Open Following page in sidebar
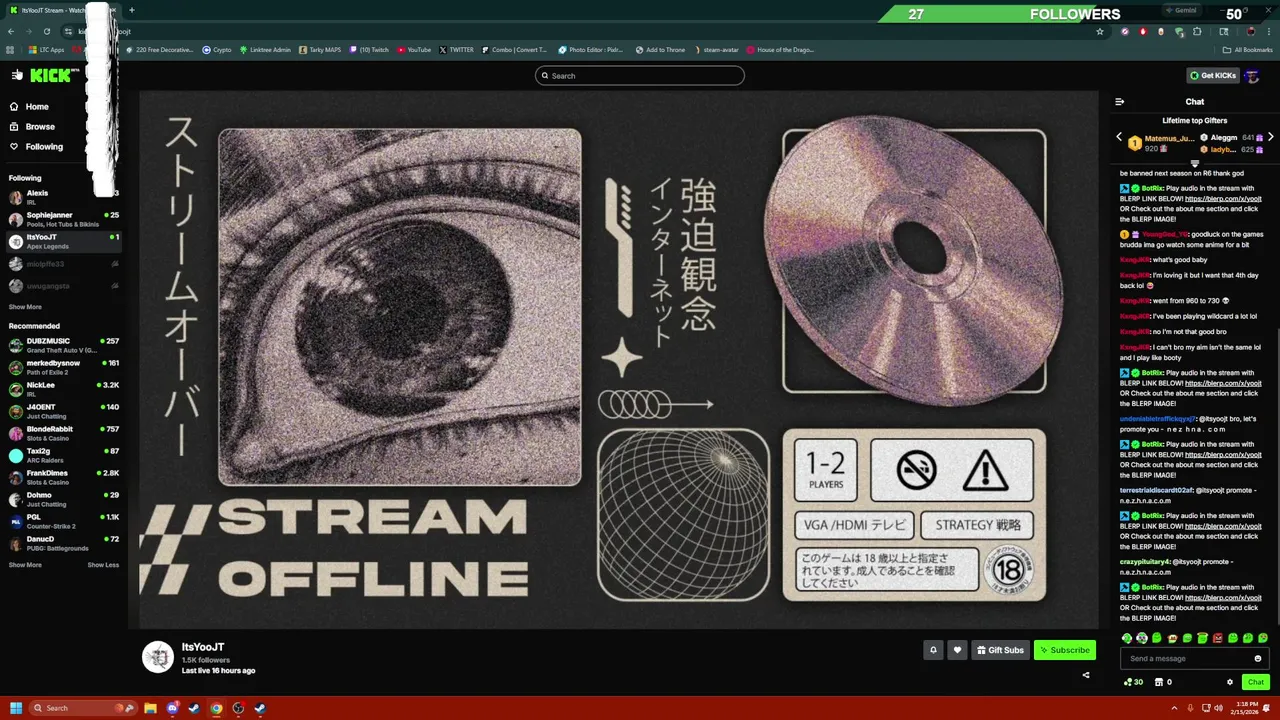 [44, 147]
